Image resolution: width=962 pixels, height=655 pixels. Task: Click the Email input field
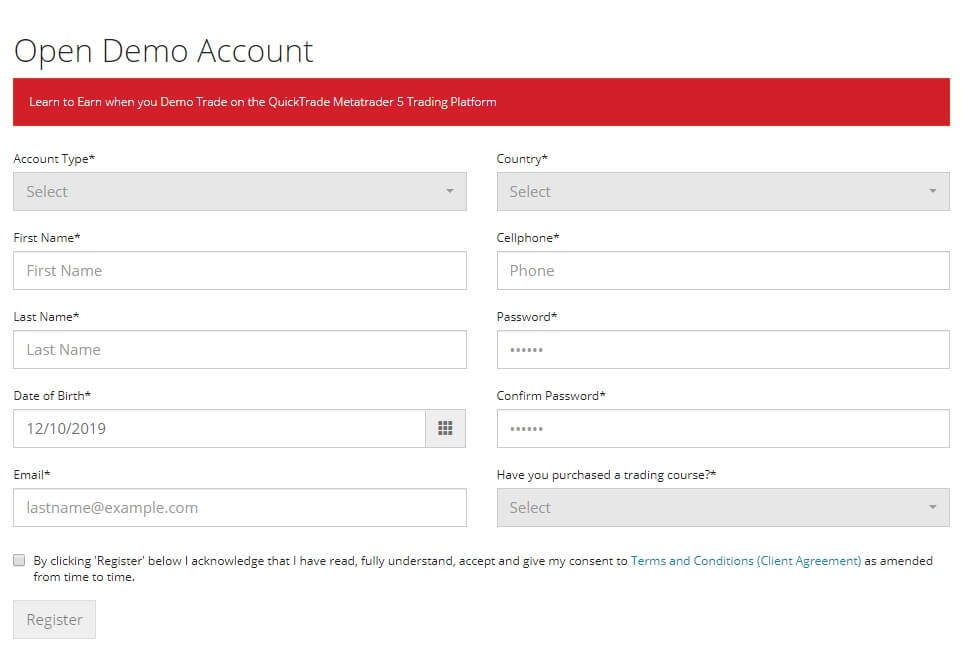pos(240,507)
